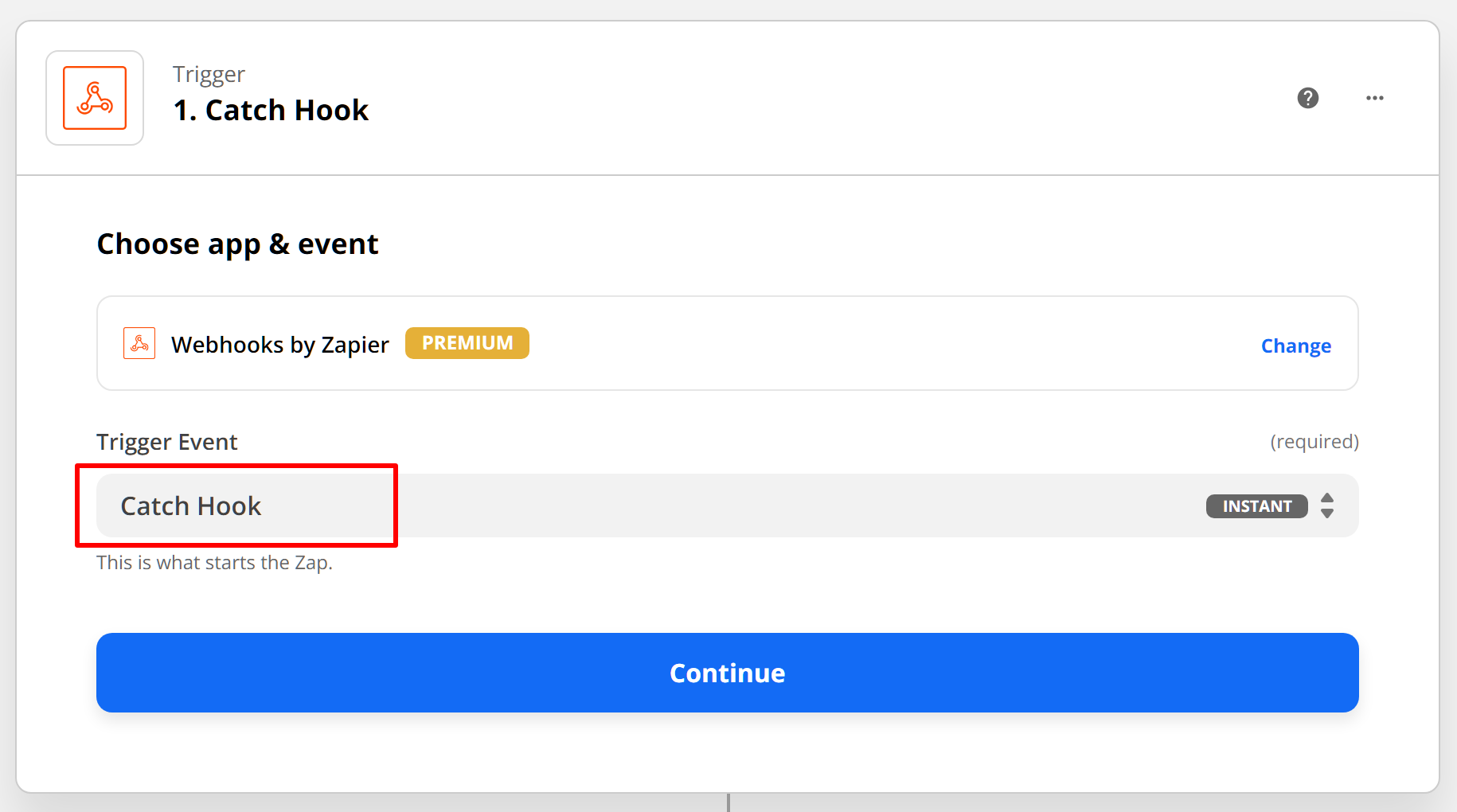Open the ellipsis options menu
Image resolution: width=1457 pixels, height=812 pixels.
[x=1375, y=98]
